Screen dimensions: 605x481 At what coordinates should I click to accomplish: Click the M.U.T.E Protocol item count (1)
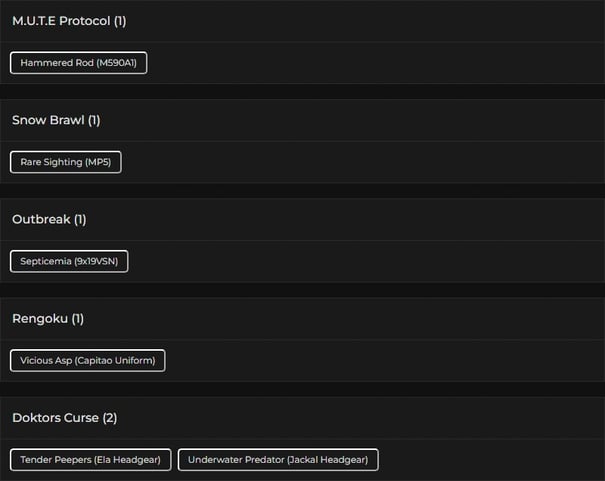[120, 21]
